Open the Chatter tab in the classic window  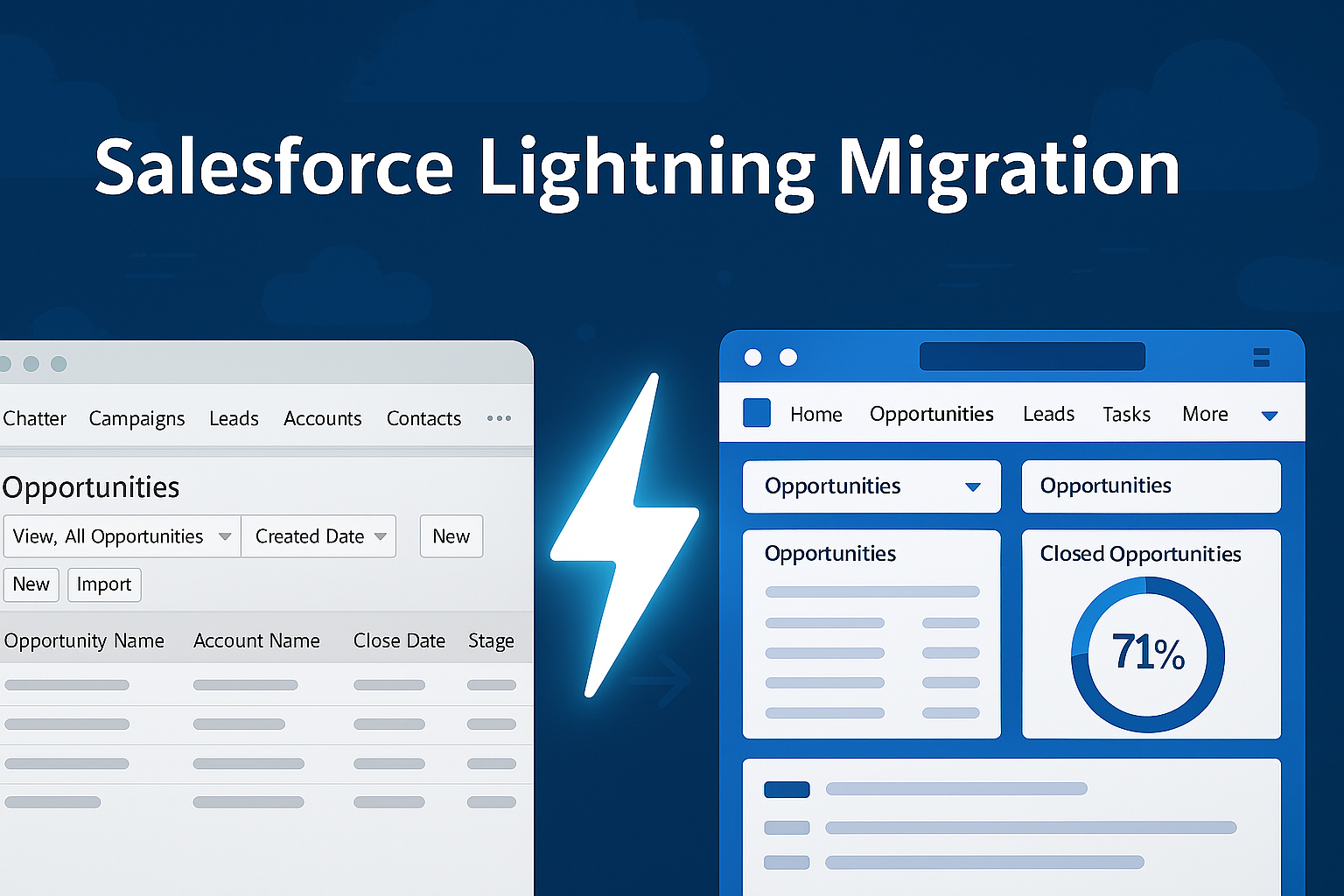click(34, 418)
